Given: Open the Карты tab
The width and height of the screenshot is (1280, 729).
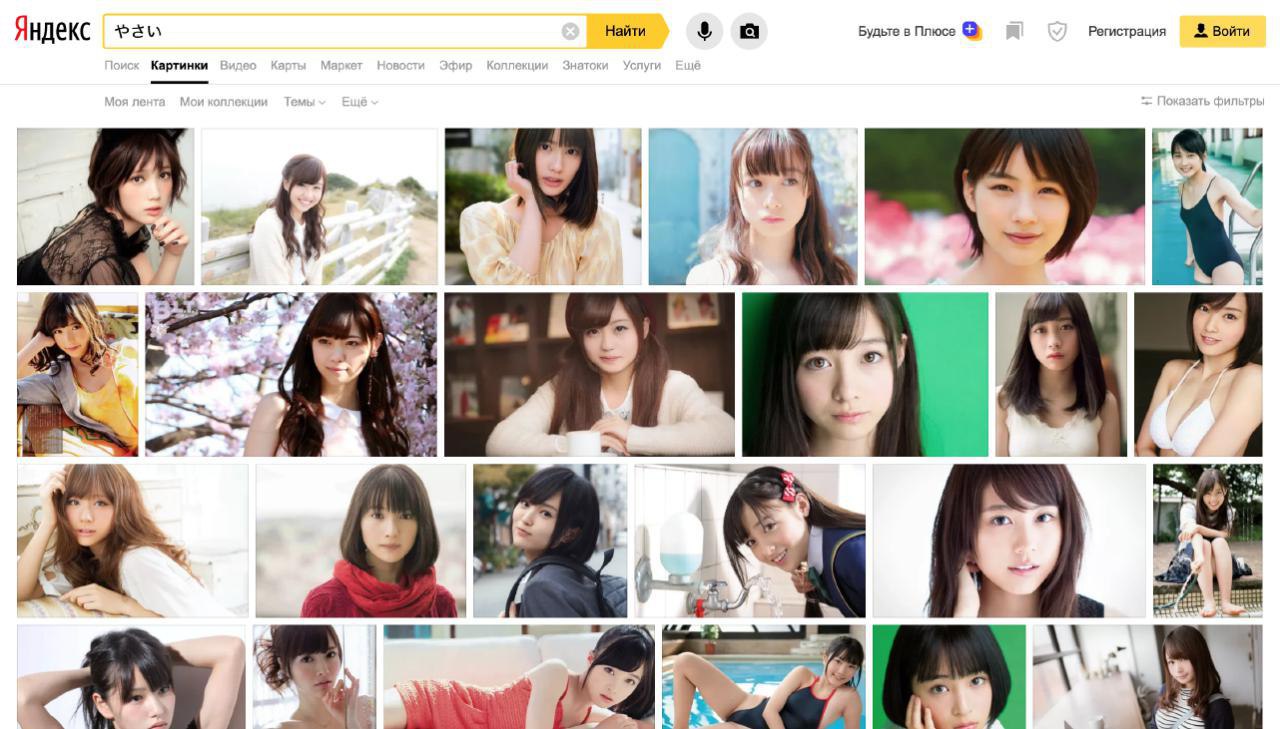Looking at the screenshot, I should point(288,65).
